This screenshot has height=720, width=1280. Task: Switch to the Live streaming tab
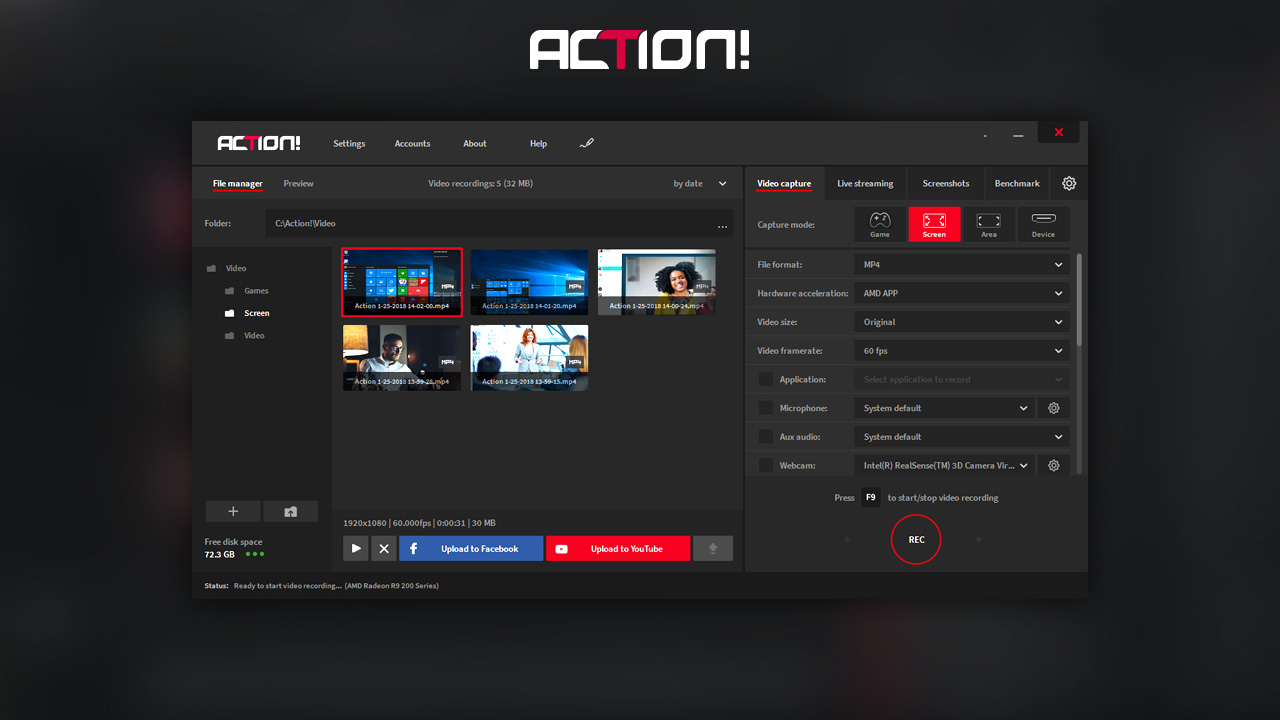coord(865,183)
